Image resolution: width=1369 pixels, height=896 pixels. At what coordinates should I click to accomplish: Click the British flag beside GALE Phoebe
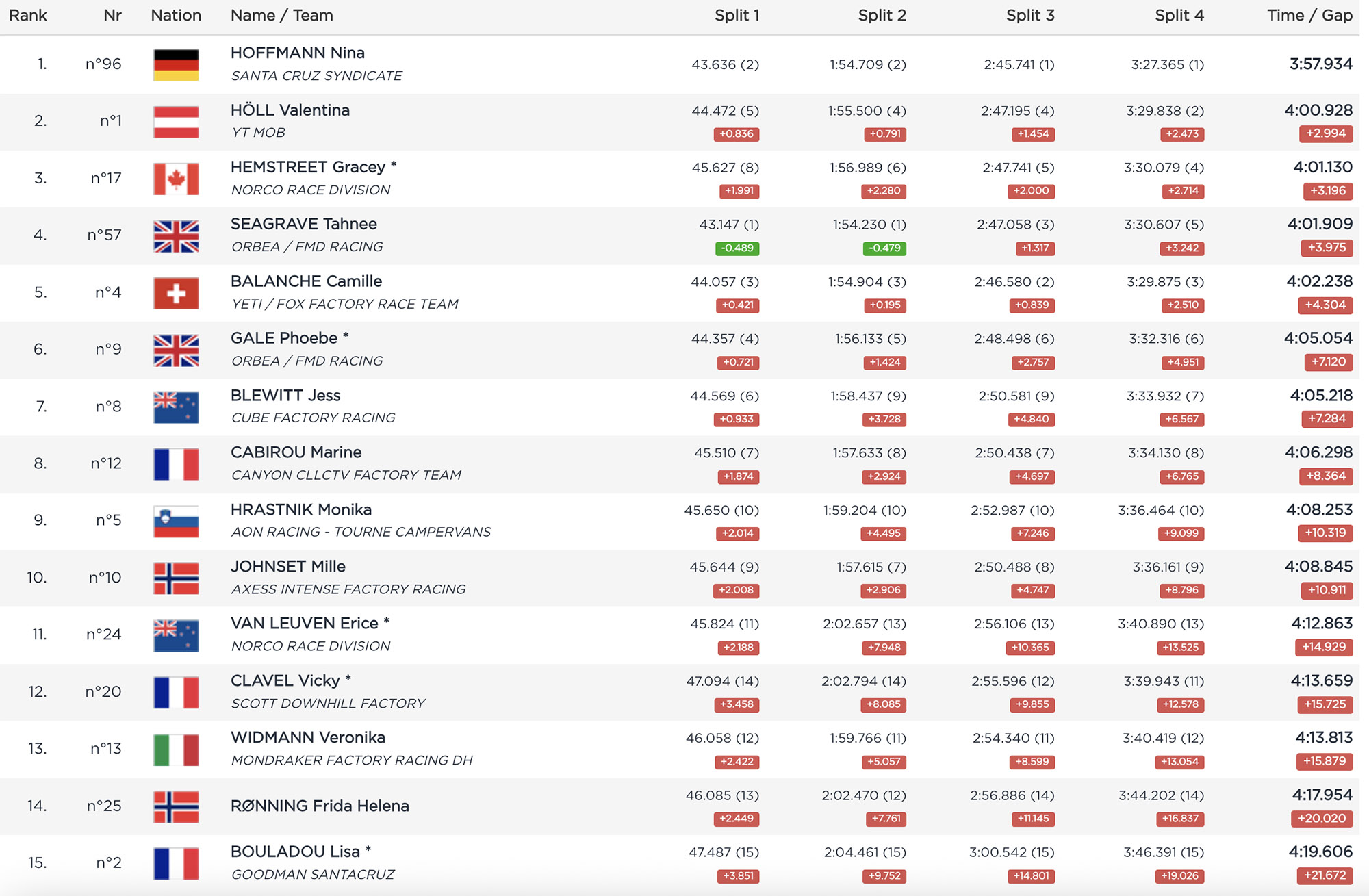coord(176,350)
